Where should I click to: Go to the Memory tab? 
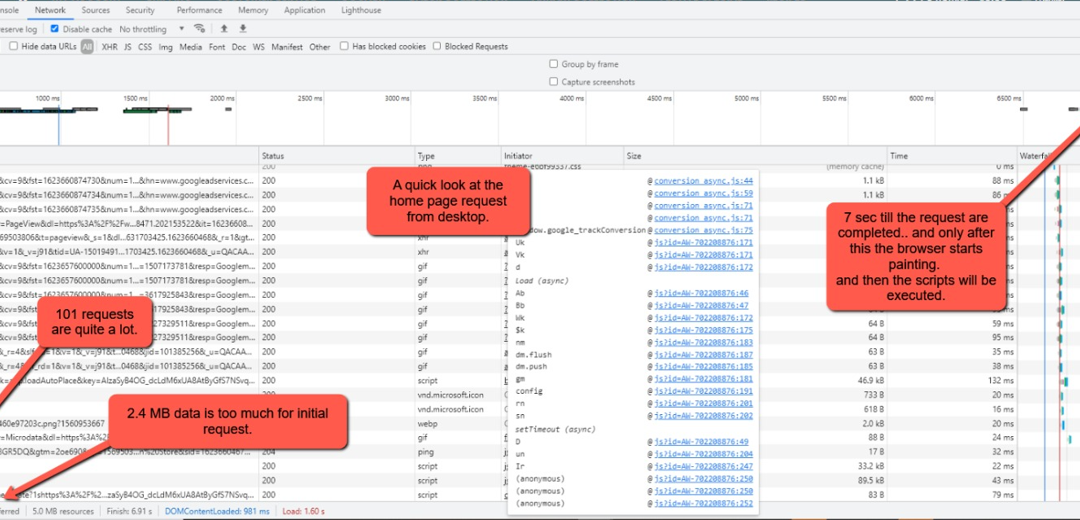click(253, 10)
